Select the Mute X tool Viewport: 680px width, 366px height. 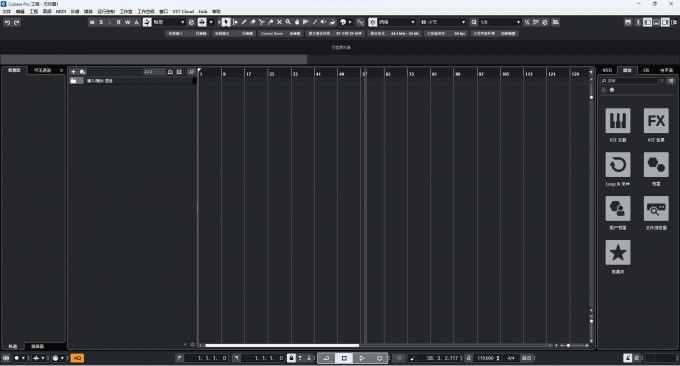(x=279, y=22)
